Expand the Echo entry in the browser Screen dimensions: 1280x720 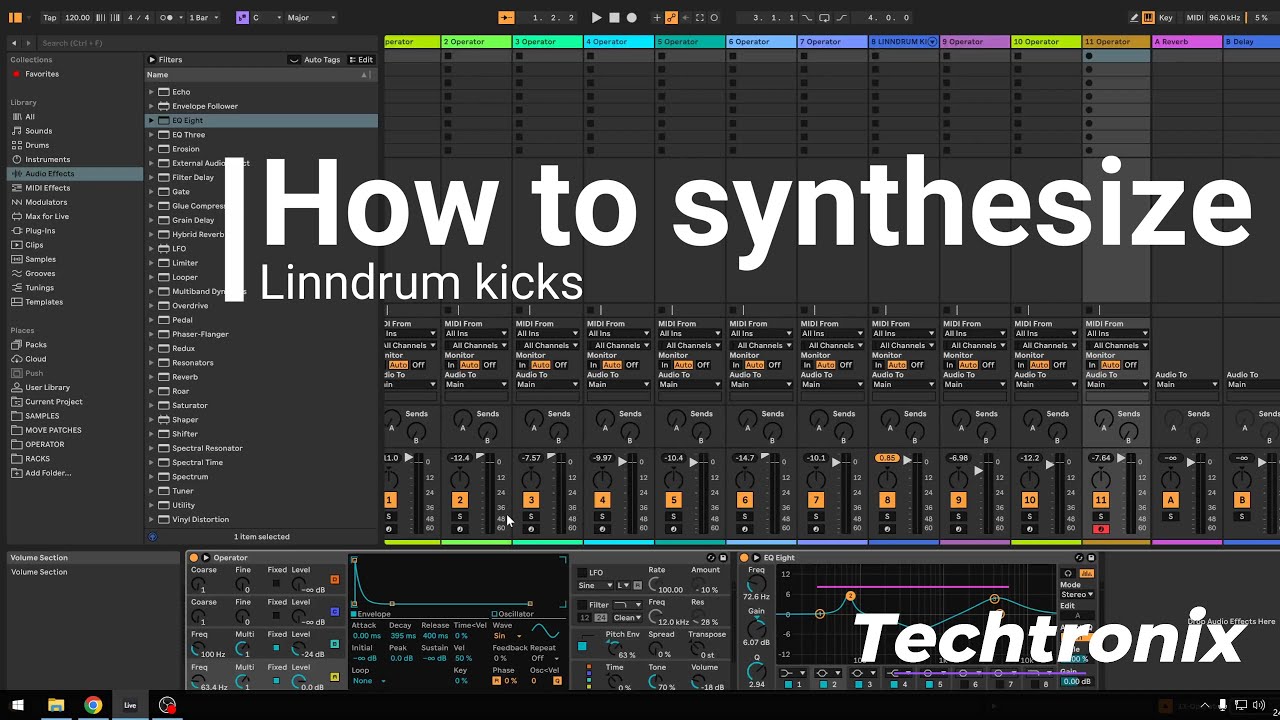pyautogui.click(x=151, y=92)
